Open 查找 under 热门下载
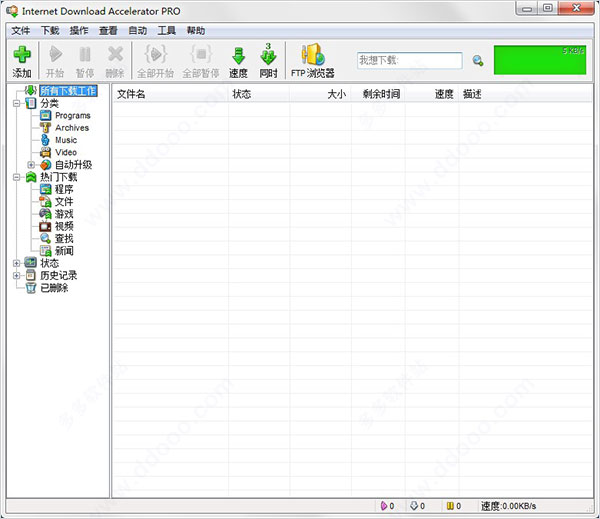The width and height of the screenshot is (600, 519). tap(64, 238)
